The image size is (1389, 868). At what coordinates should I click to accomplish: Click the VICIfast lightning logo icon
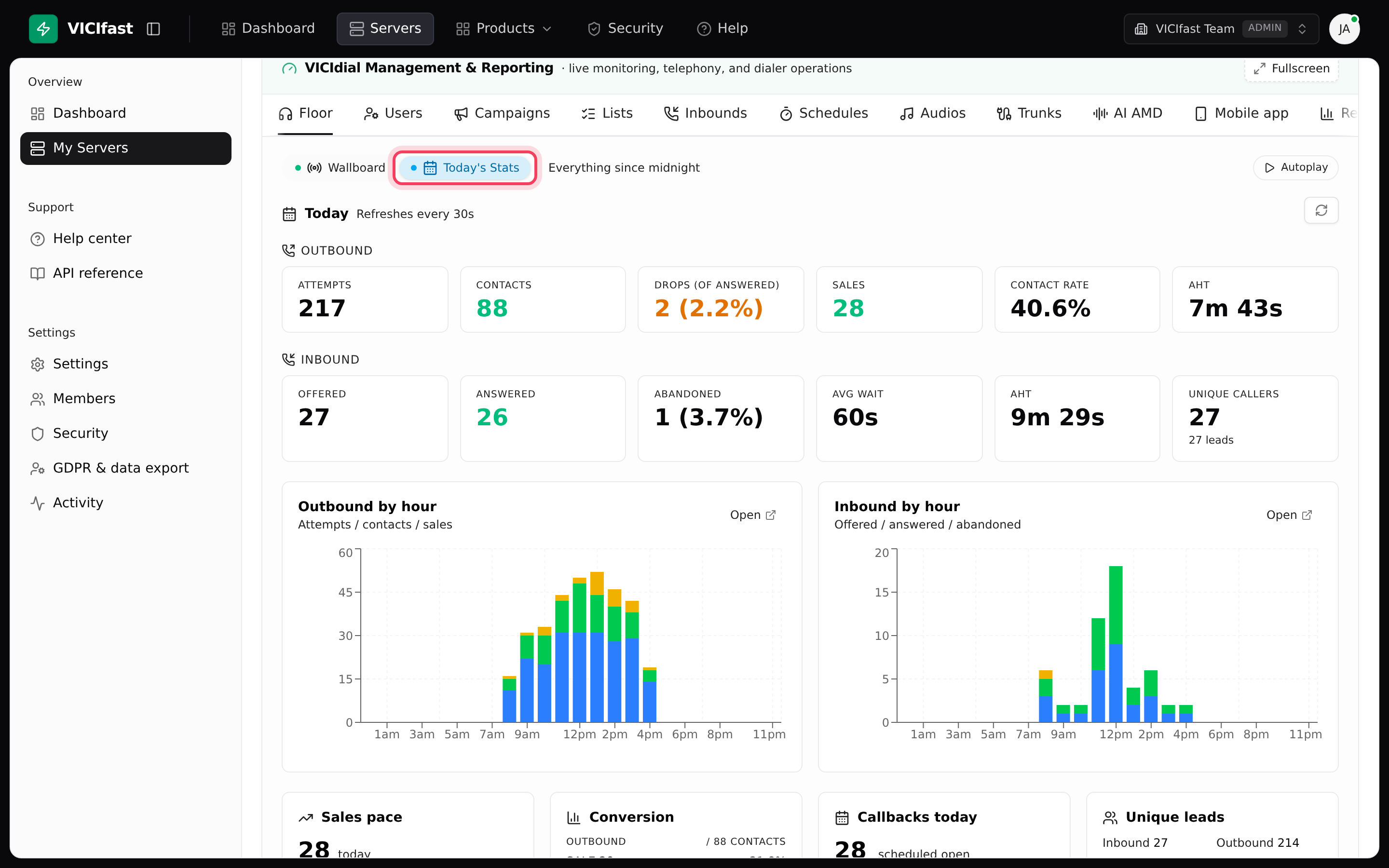[43, 29]
